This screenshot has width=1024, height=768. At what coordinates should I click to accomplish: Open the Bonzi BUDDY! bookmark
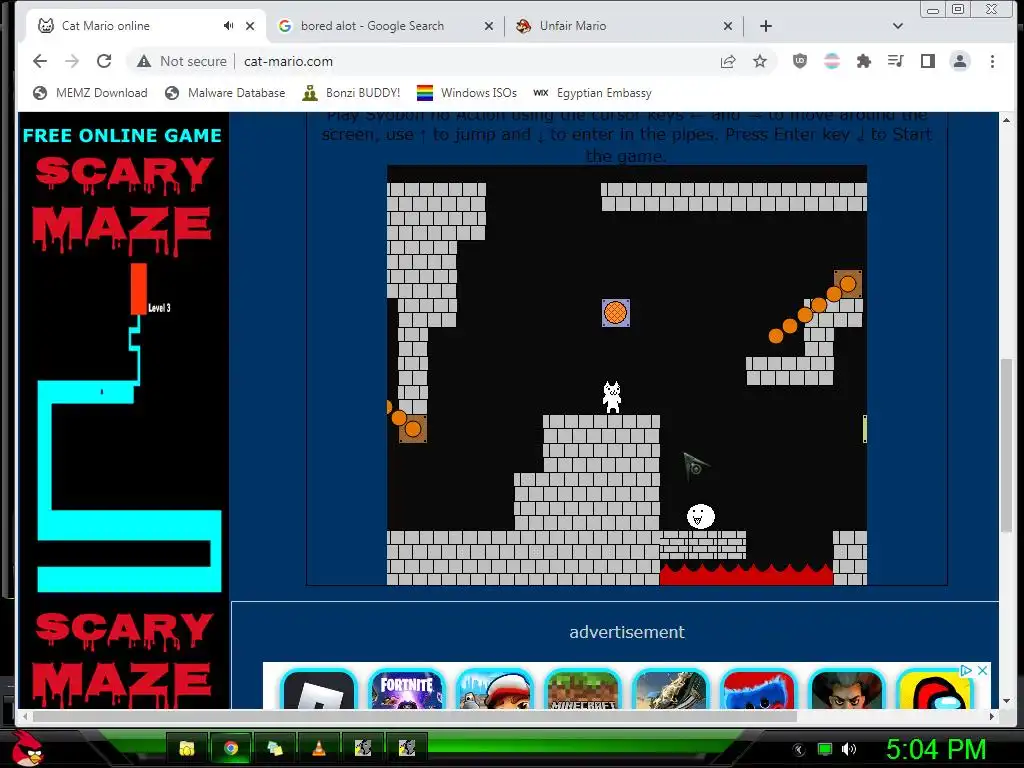coord(351,93)
